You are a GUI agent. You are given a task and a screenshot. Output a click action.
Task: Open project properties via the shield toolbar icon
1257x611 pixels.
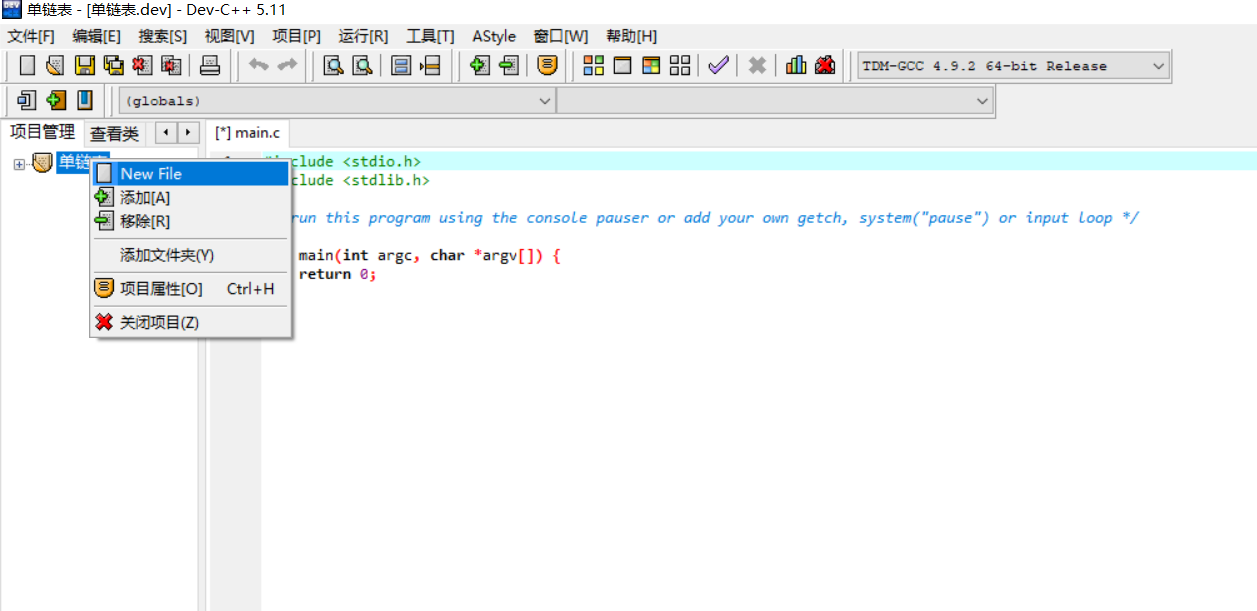[x=547, y=64]
